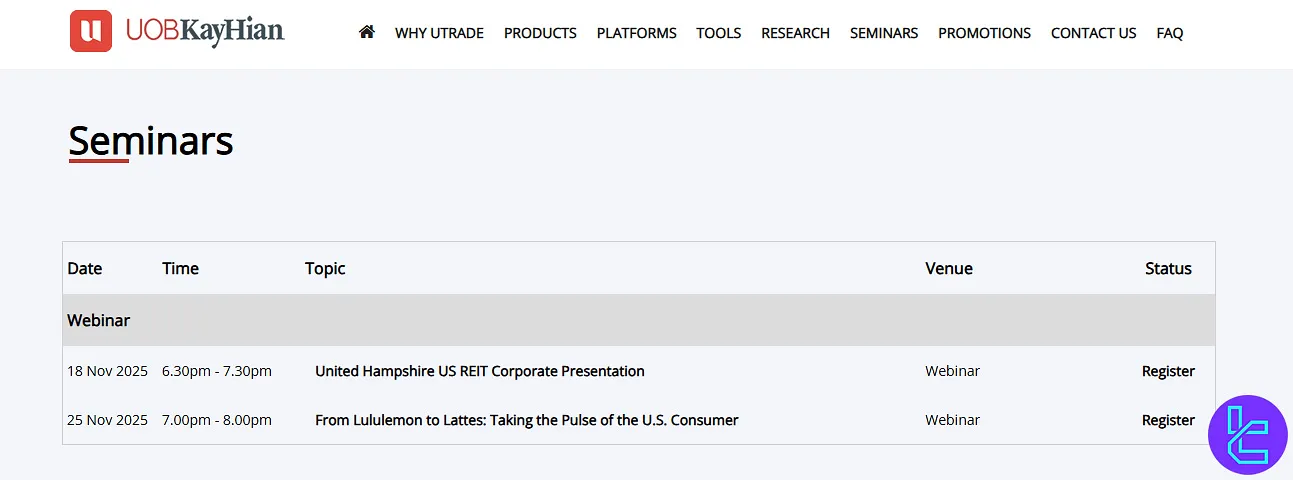Screen dimensions: 1293x480
Task: Register for the Lululemon to Lattes webinar
Action: (x=1168, y=420)
